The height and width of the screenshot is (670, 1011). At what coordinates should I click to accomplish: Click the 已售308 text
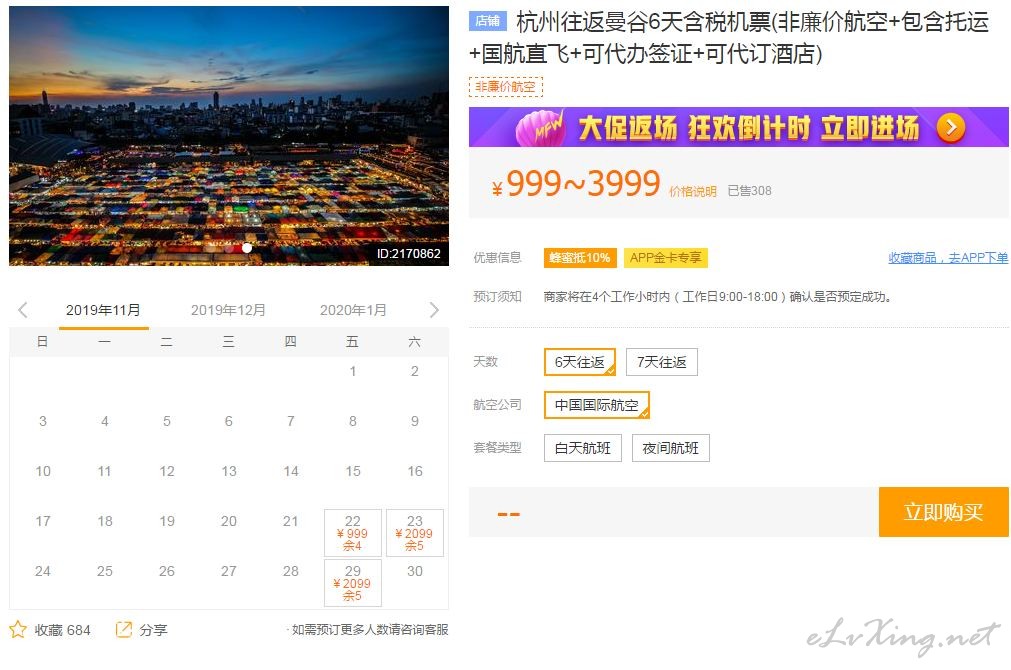point(749,191)
